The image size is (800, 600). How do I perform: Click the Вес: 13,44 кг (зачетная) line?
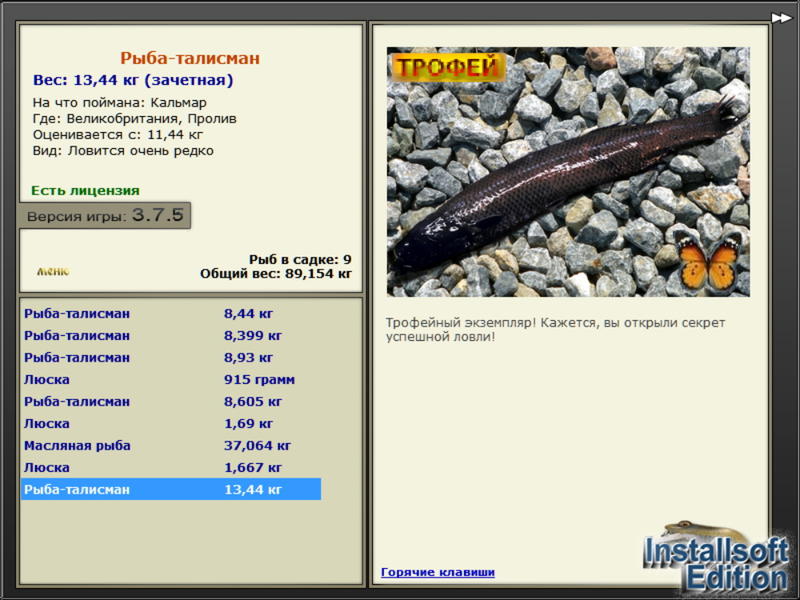[x=133, y=80]
